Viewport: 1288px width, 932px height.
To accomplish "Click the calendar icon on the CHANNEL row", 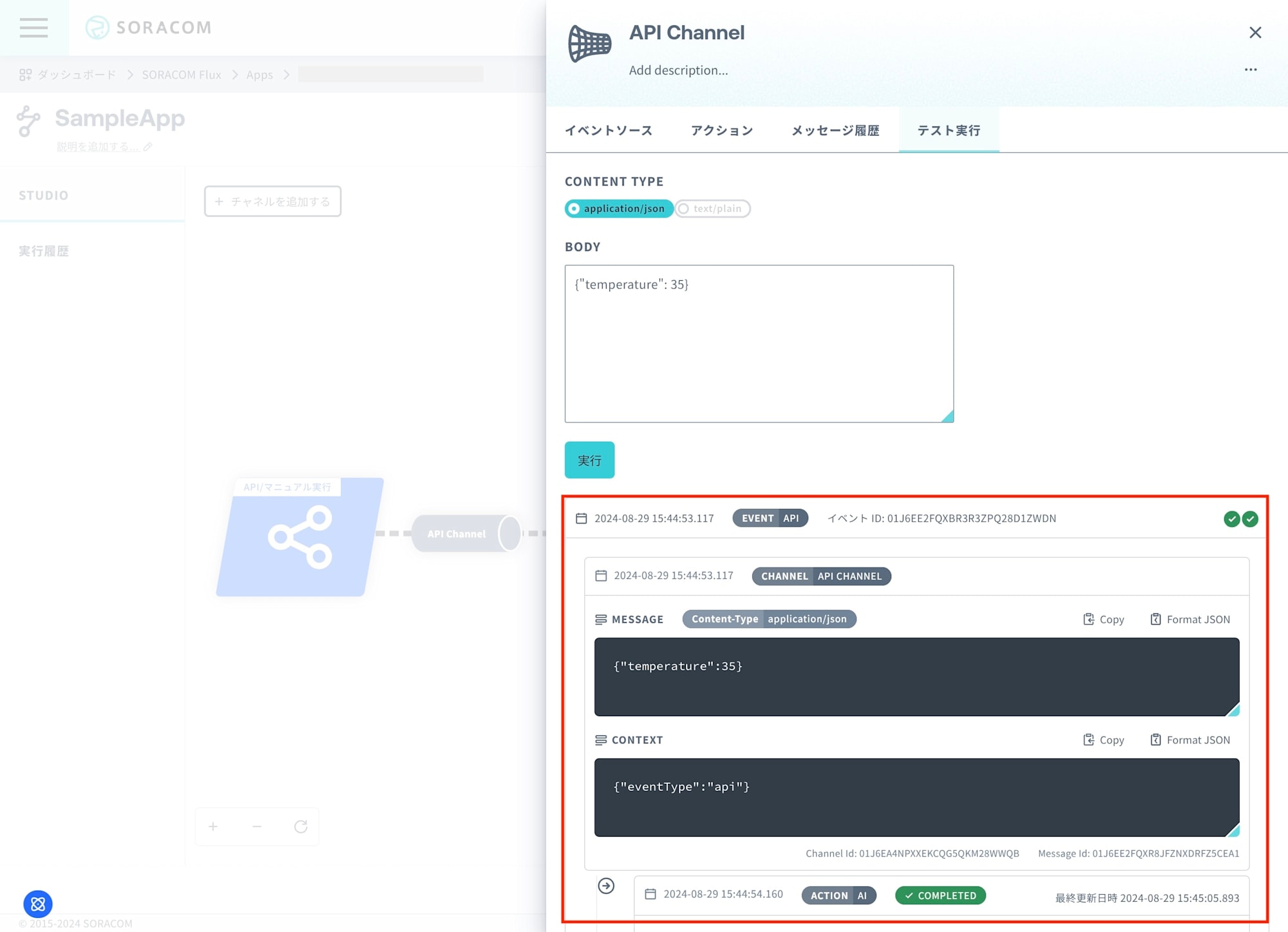I will click(601, 576).
